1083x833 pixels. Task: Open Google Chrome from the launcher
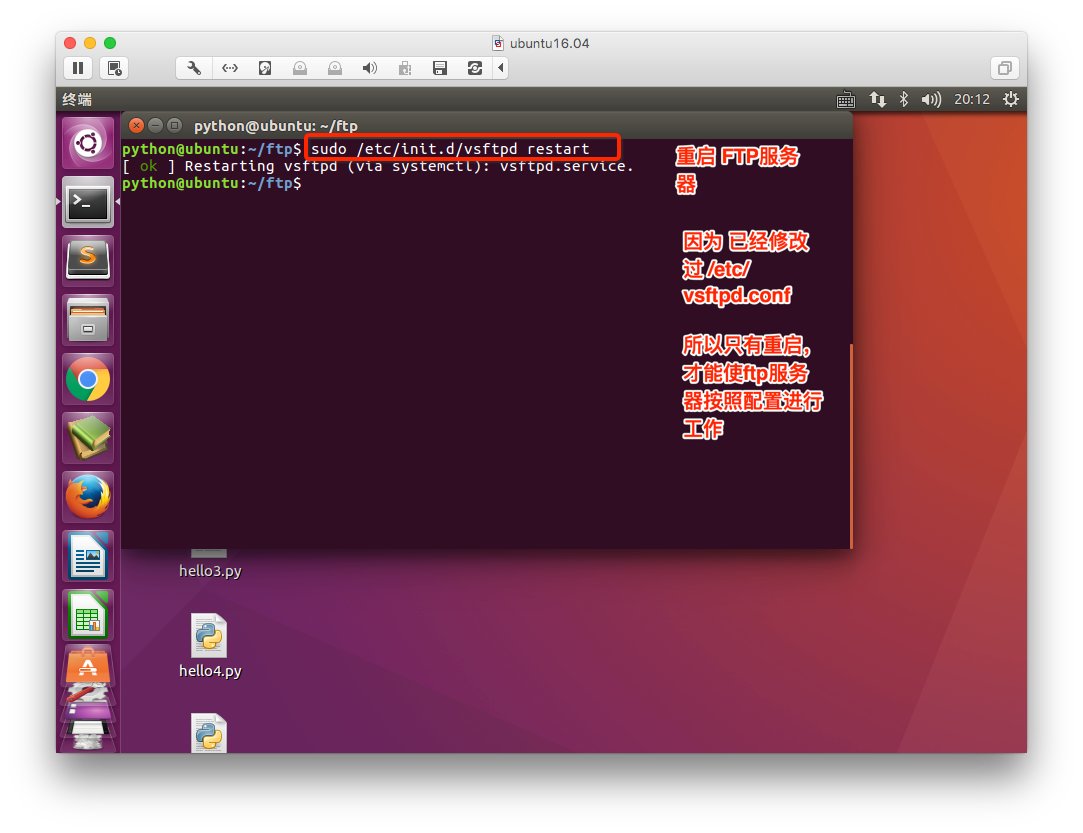[x=88, y=379]
